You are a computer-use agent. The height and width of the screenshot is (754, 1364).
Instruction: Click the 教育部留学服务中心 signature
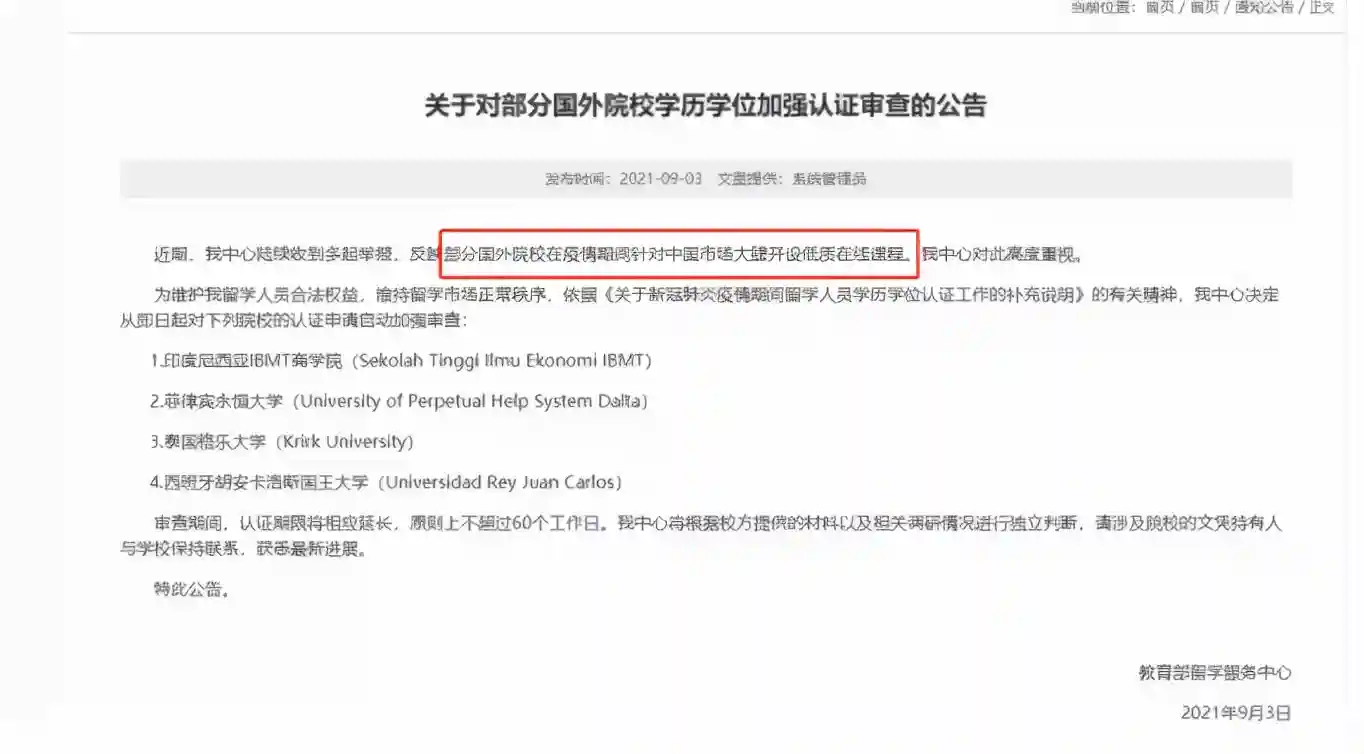pos(1214,673)
